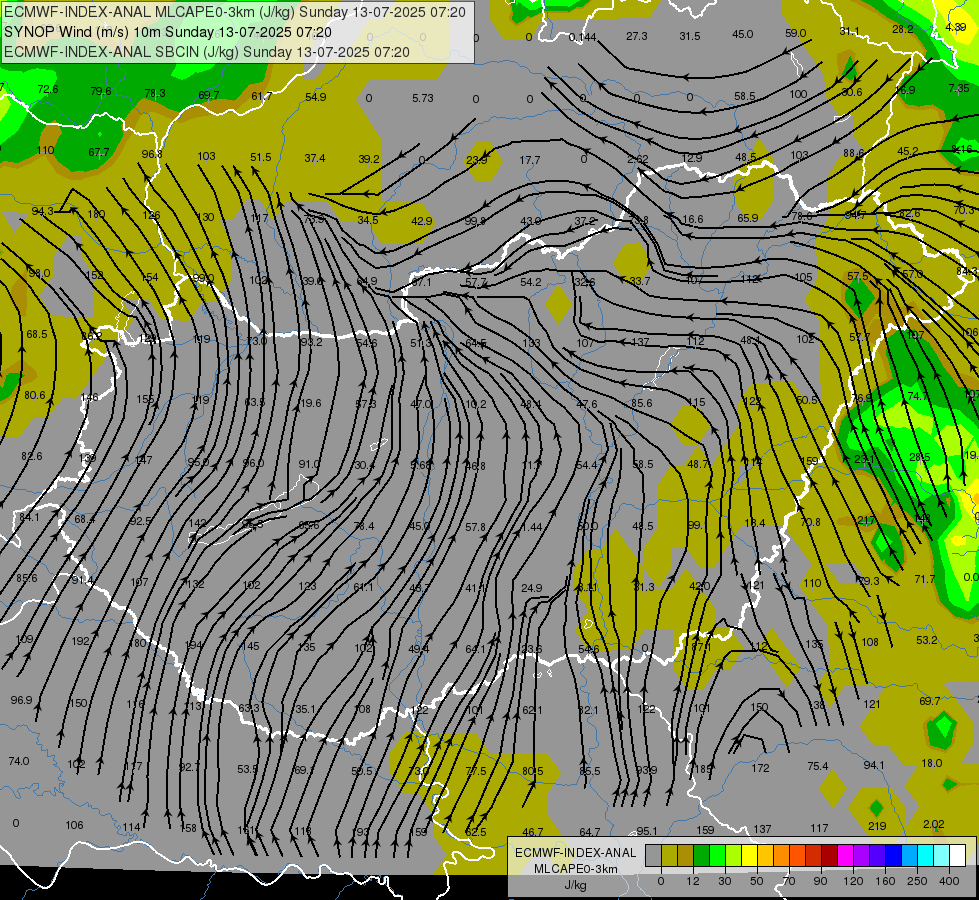Click the J/kg unit label in legend
The width and height of the screenshot is (979, 900).
click(x=575, y=885)
